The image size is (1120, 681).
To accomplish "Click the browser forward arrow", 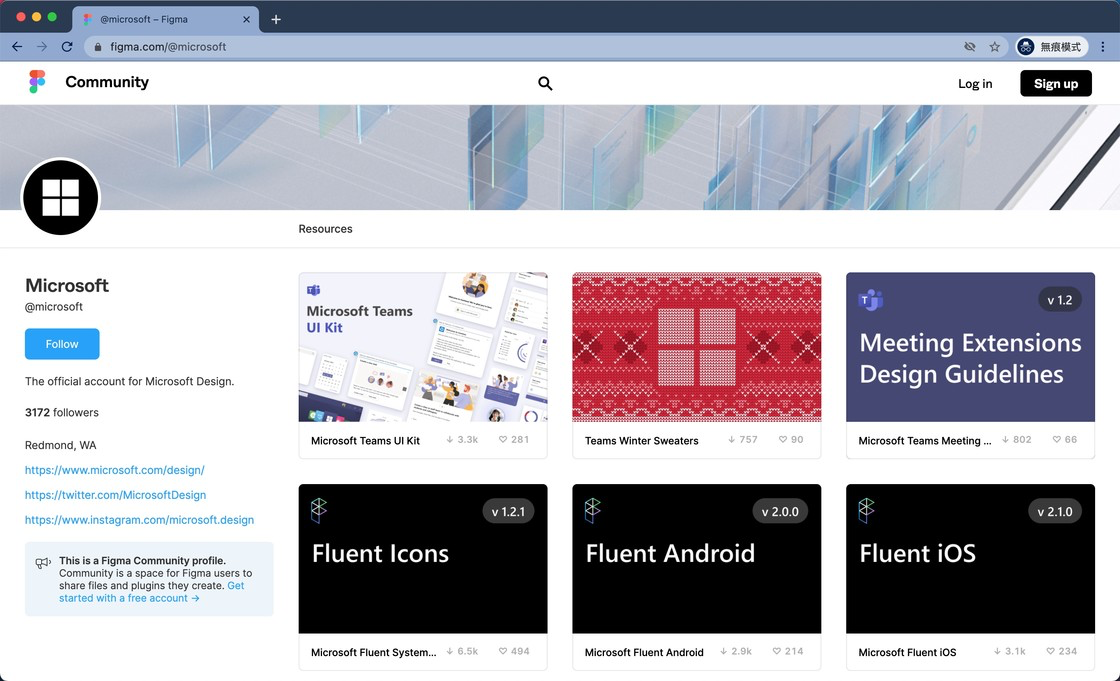I will coord(42,46).
